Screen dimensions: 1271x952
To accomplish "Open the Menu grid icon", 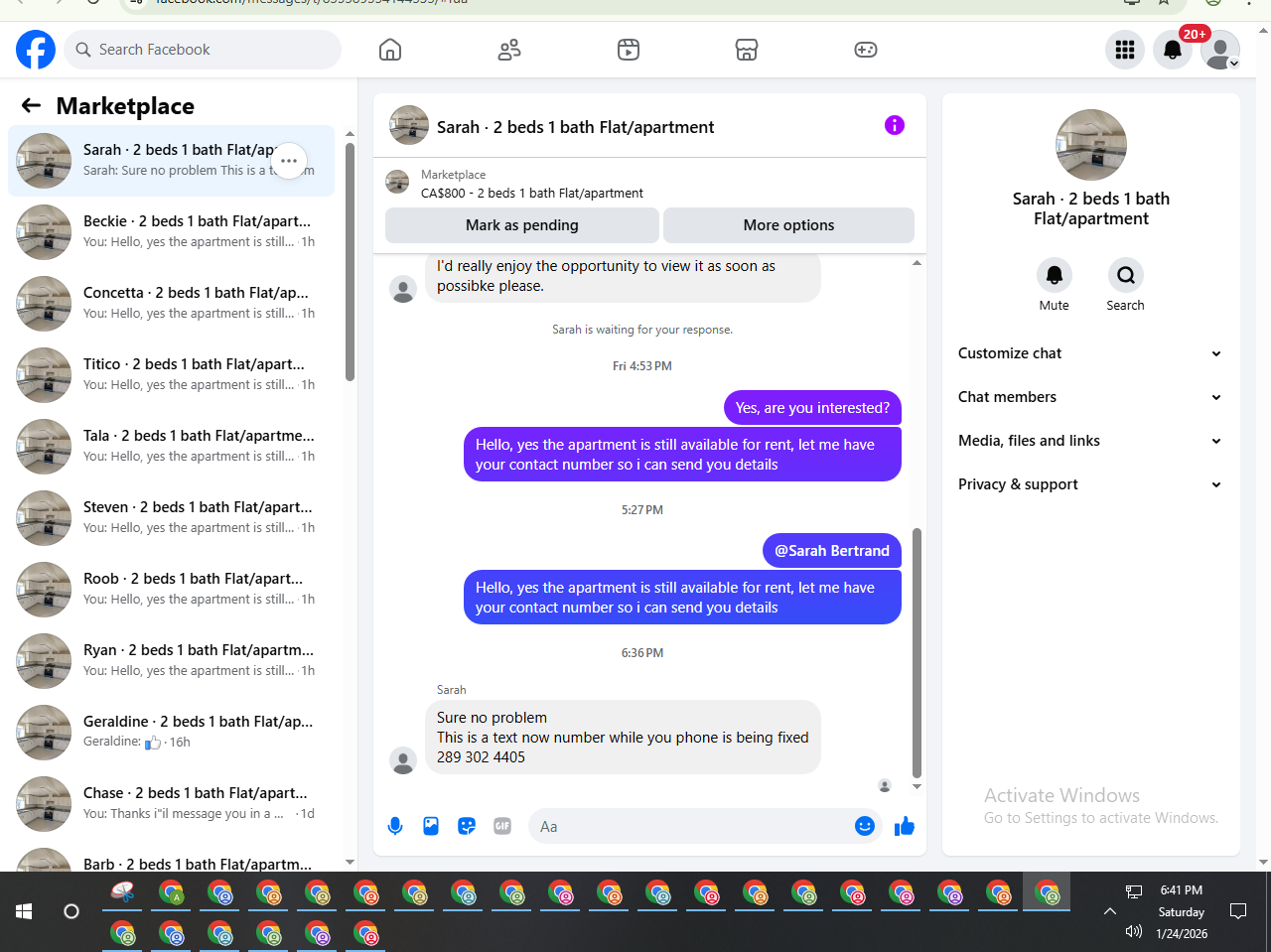I will [x=1125, y=50].
